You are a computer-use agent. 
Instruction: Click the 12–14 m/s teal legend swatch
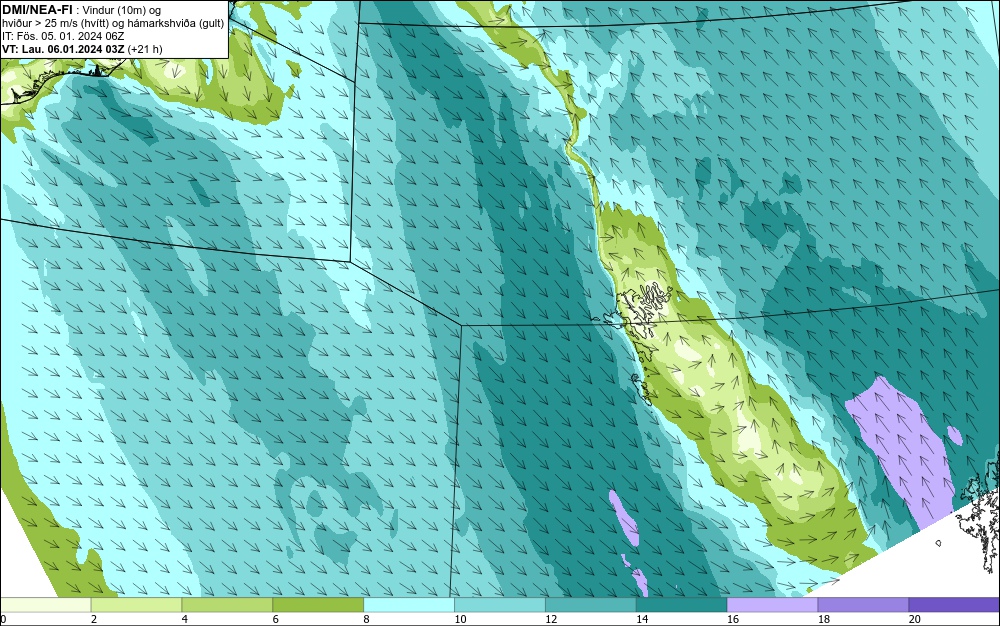point(591,604)
